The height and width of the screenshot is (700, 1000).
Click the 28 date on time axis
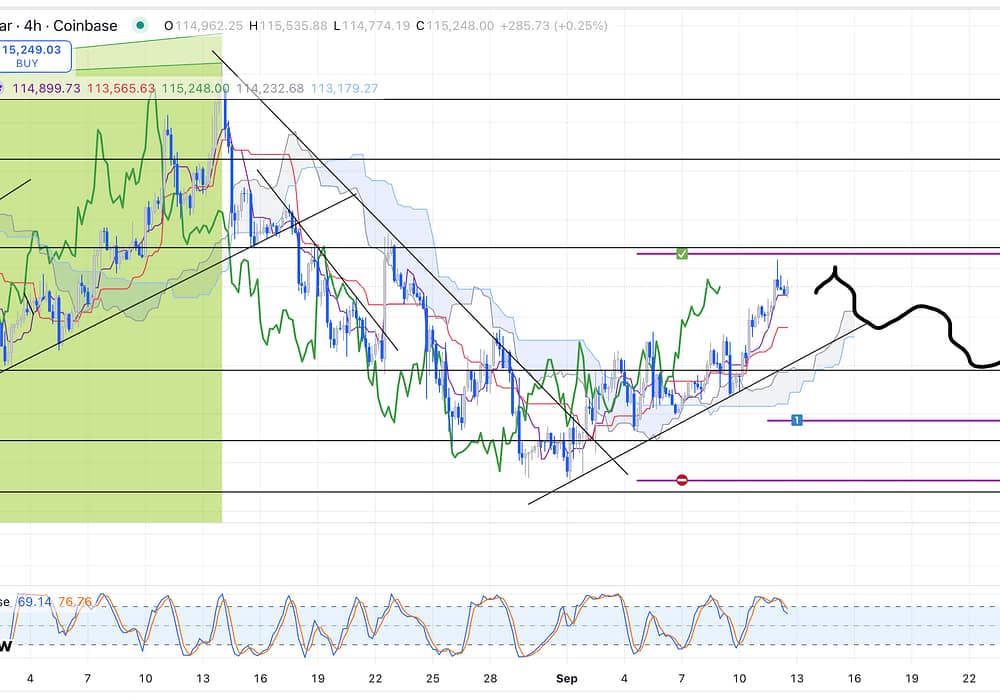[490, 678]
